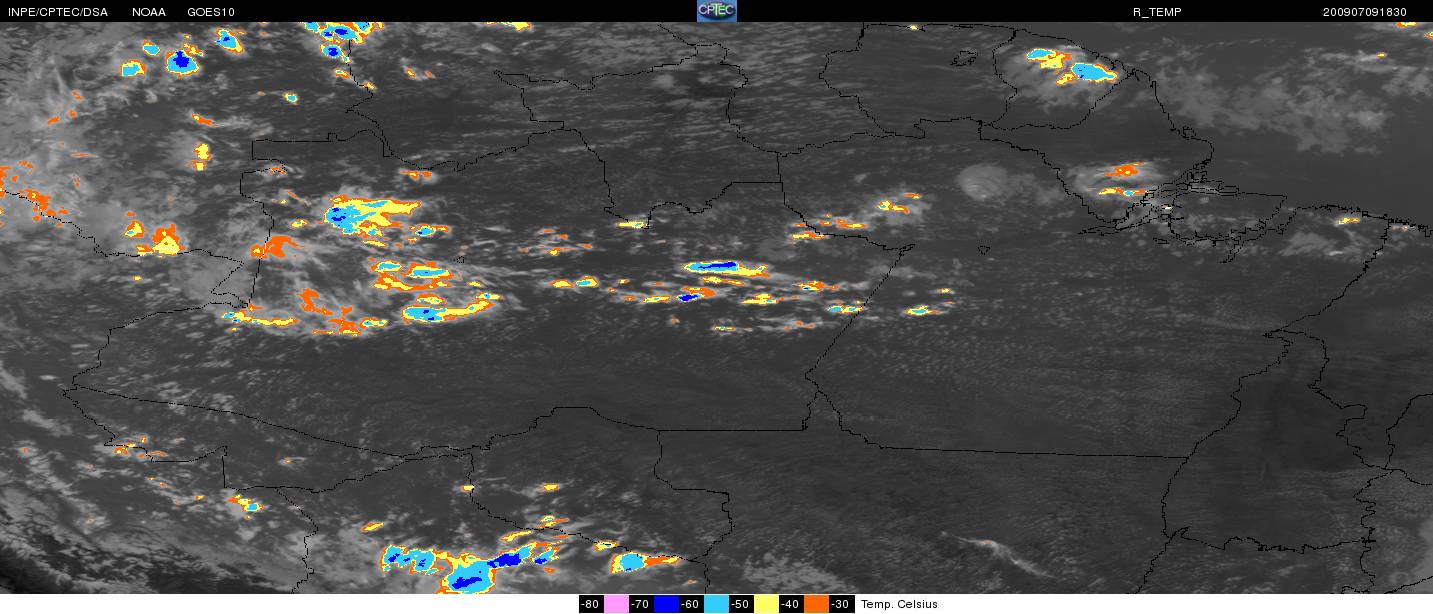Click the INPE/CPTEC/DSA header text
Image resolution: width=1433 pixels, height=614 pixels.
tap(58, 12)
